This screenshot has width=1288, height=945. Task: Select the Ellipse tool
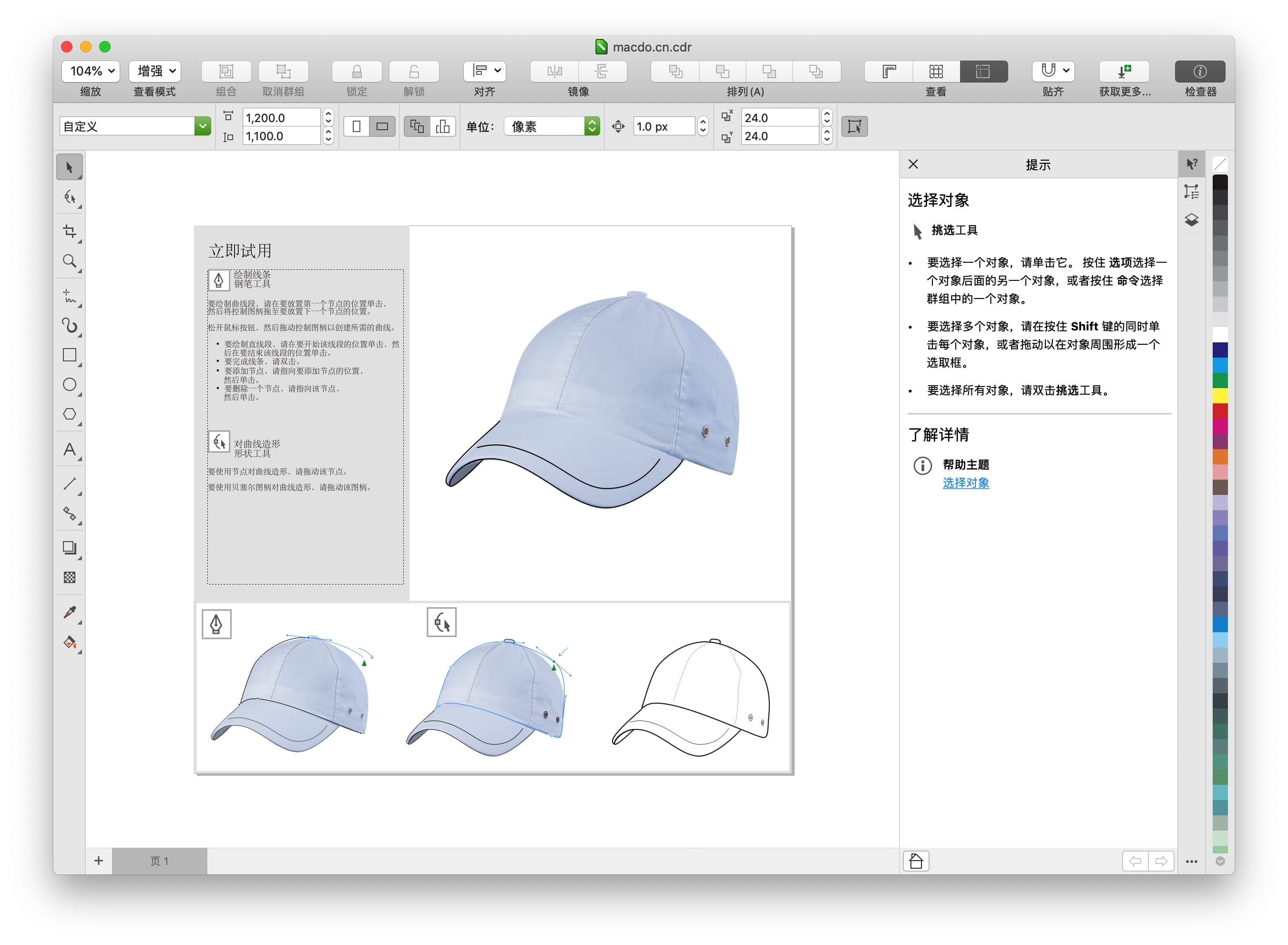(69, 384)
